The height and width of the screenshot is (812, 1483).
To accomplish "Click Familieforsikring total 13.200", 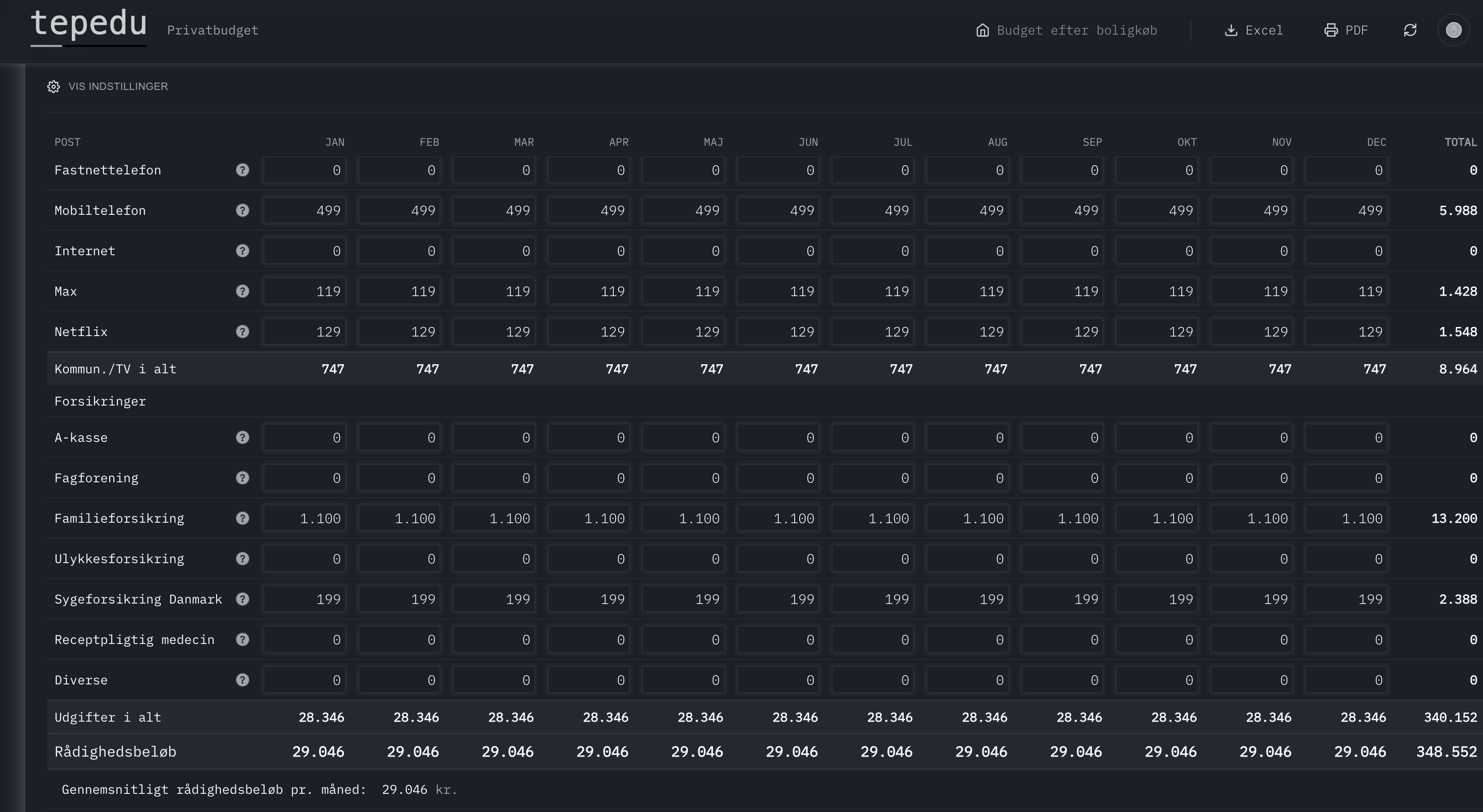I will click(1454, 518).
